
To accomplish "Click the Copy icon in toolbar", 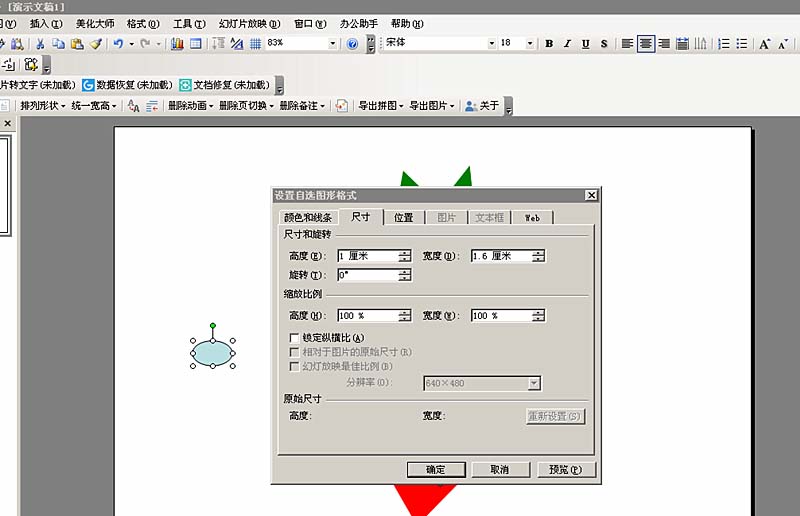I will [x=58, y=44].
